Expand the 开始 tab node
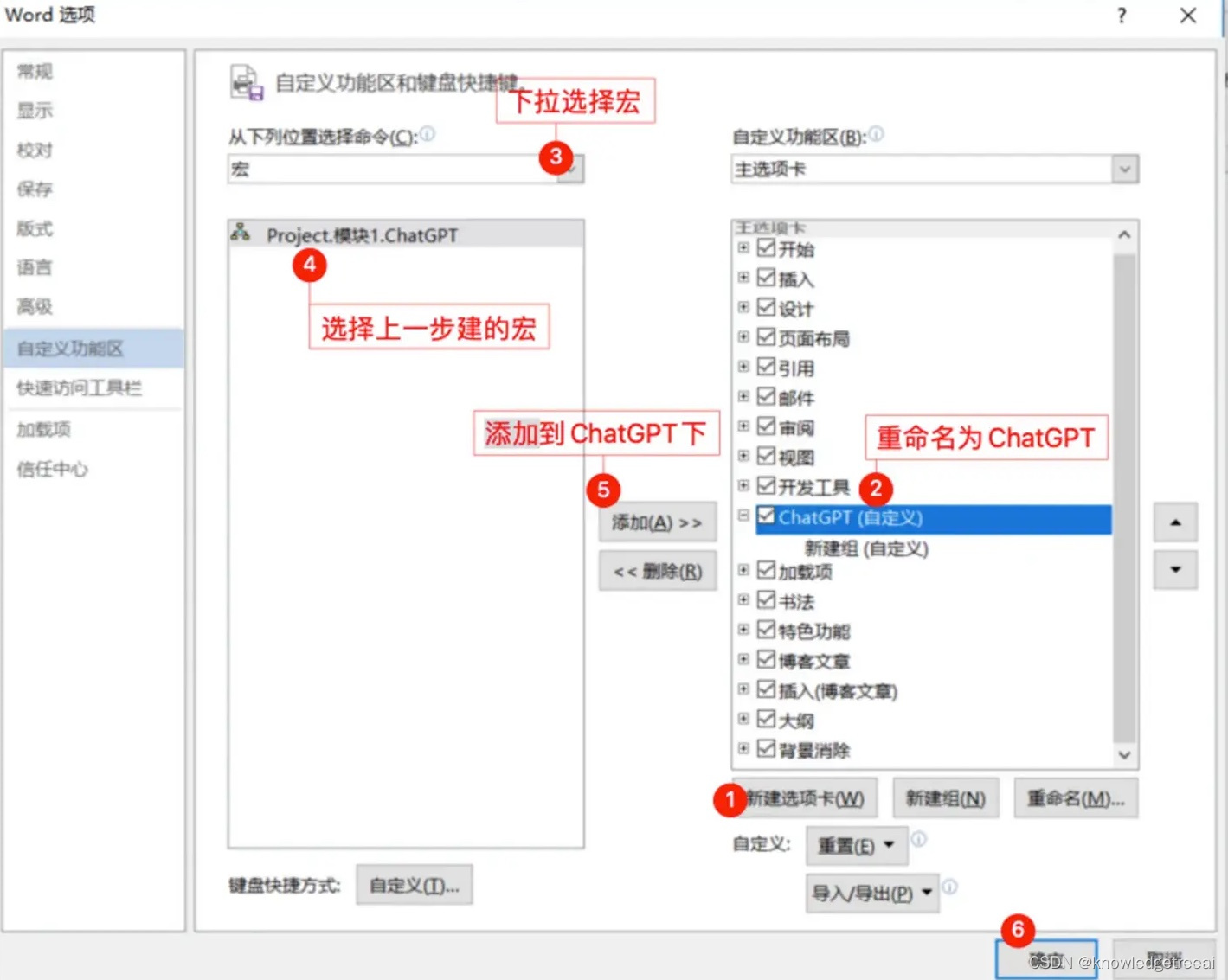 [x=743, y=248]
